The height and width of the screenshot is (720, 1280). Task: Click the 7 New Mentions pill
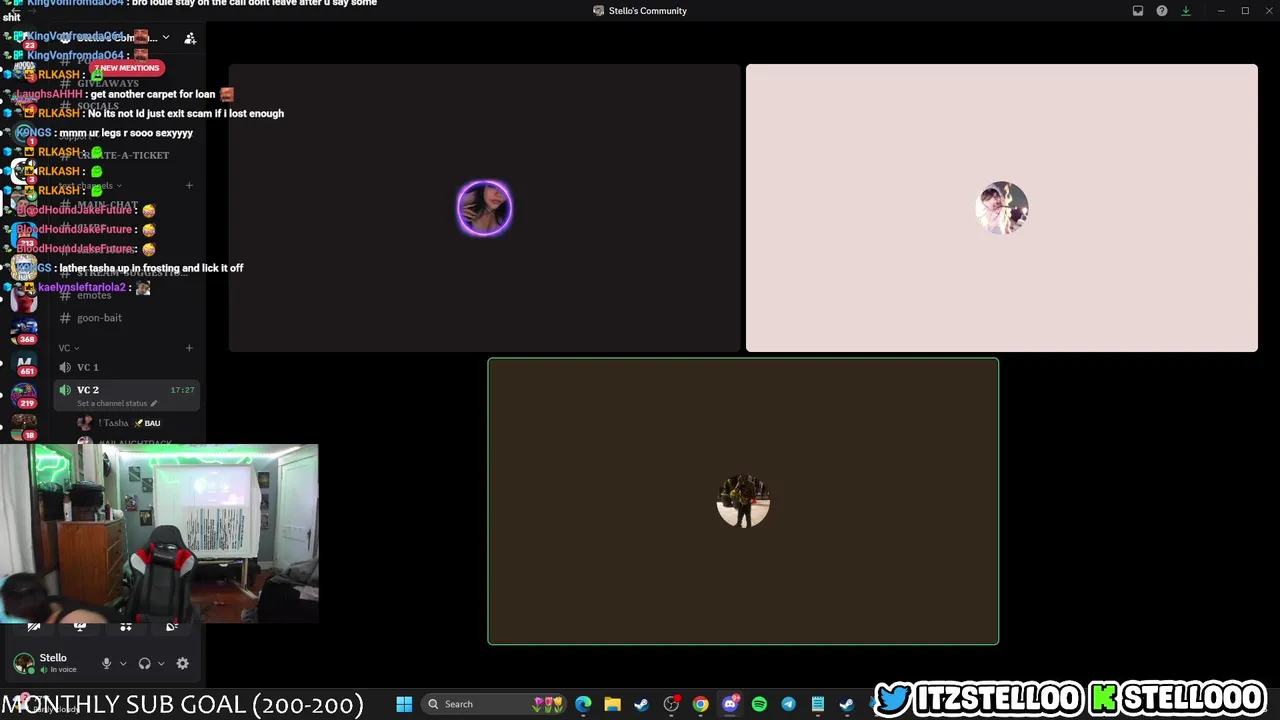(127, 68)
